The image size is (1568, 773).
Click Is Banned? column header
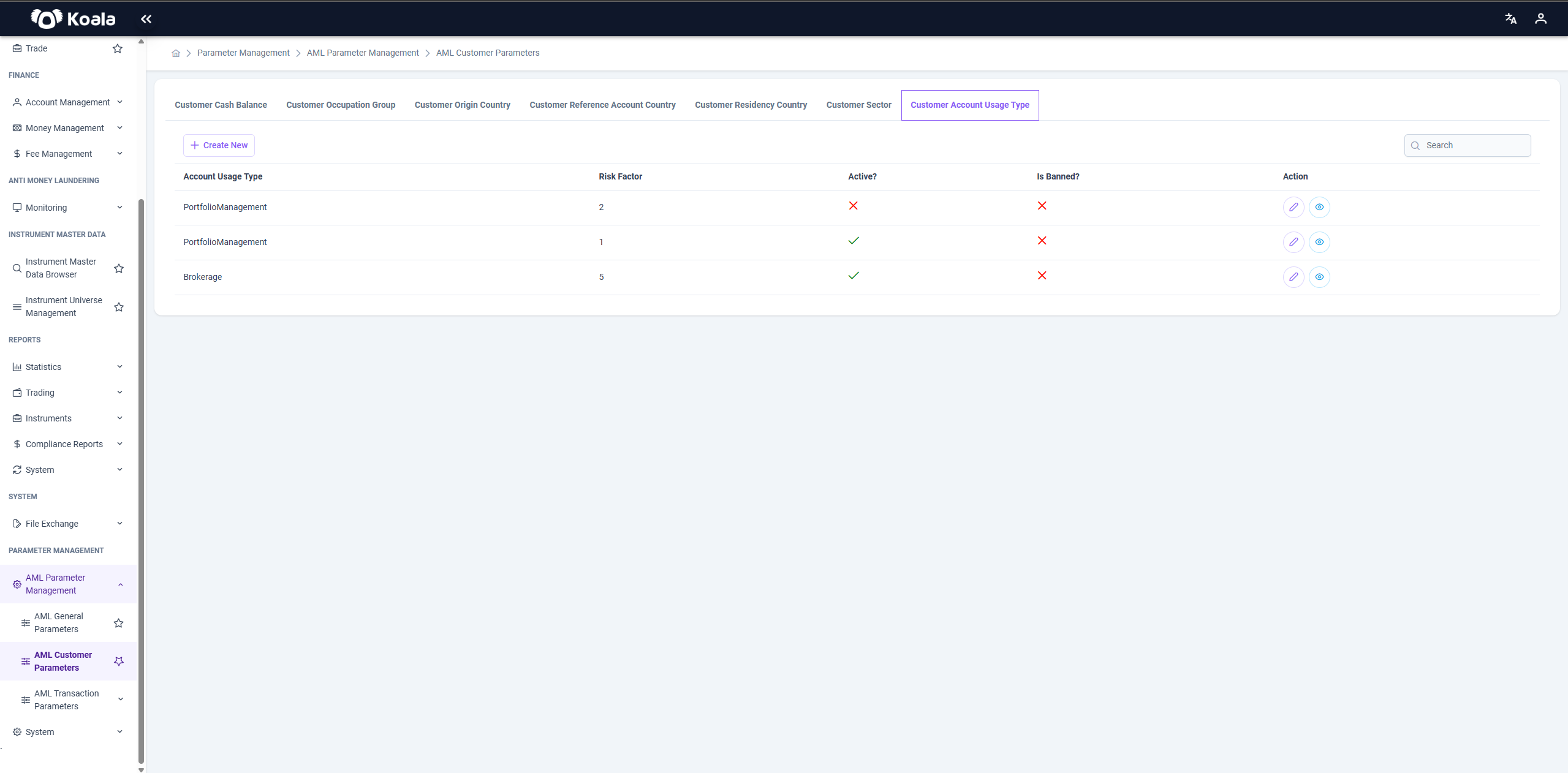[1058, 176]
